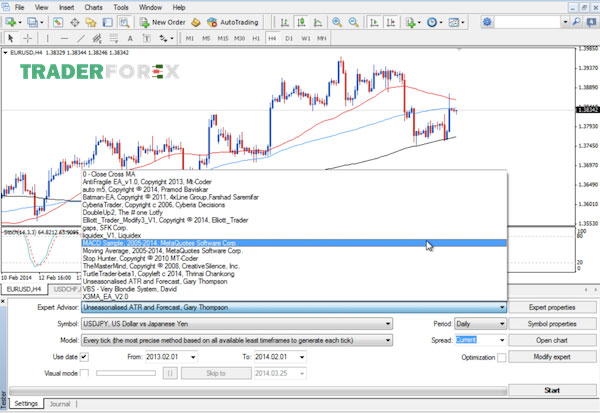600x413 pixels.
Task: Open the File menu
Action: point(19,7)
